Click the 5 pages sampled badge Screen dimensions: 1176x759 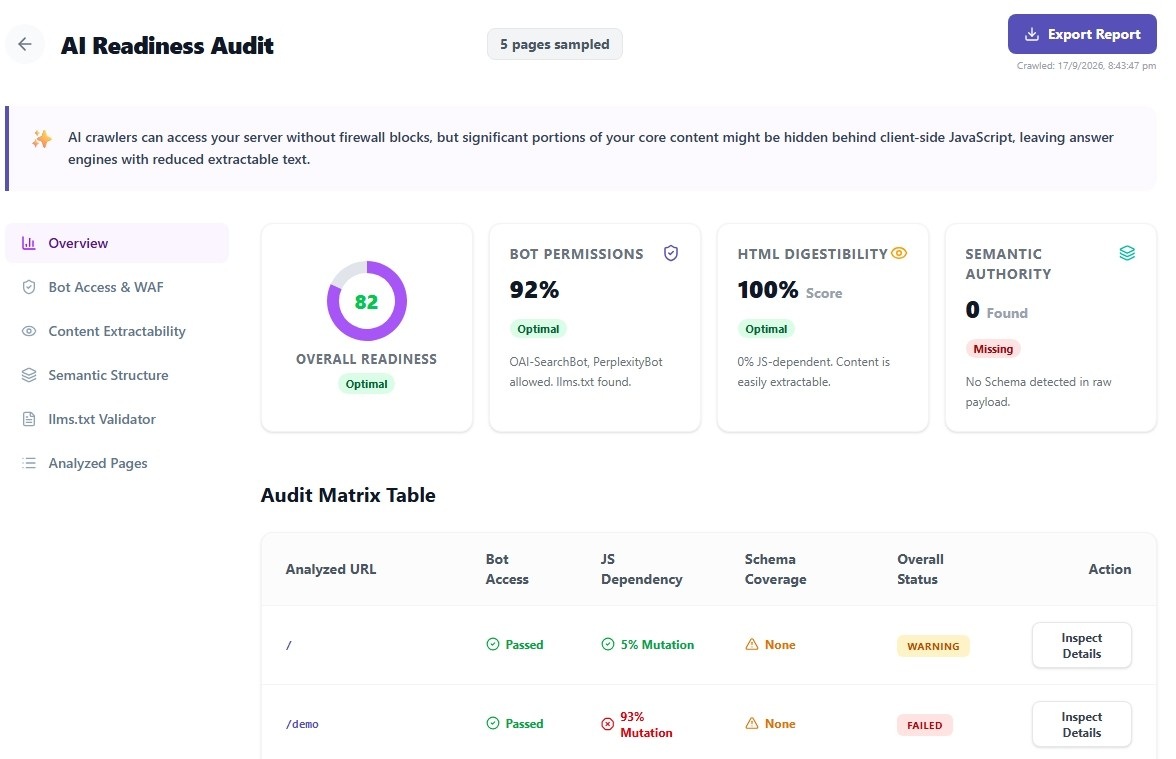pyautogui.click(x=554, y=44)
